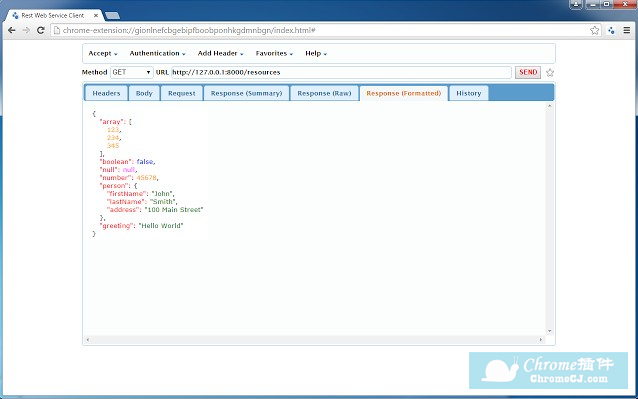Click the "Hello World" string value

tap(161, 226)
